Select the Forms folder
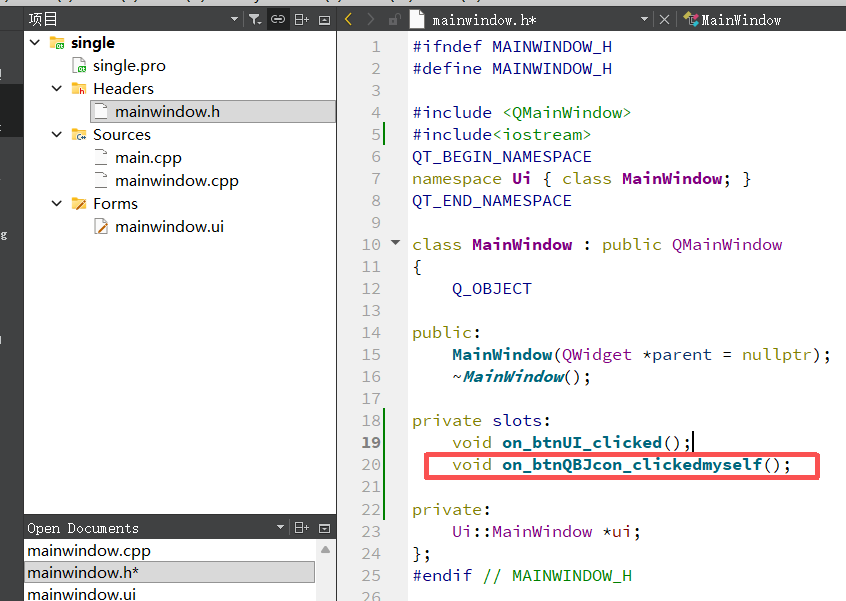846x601 pixels. pyautogui.click(x=115, y=203)
